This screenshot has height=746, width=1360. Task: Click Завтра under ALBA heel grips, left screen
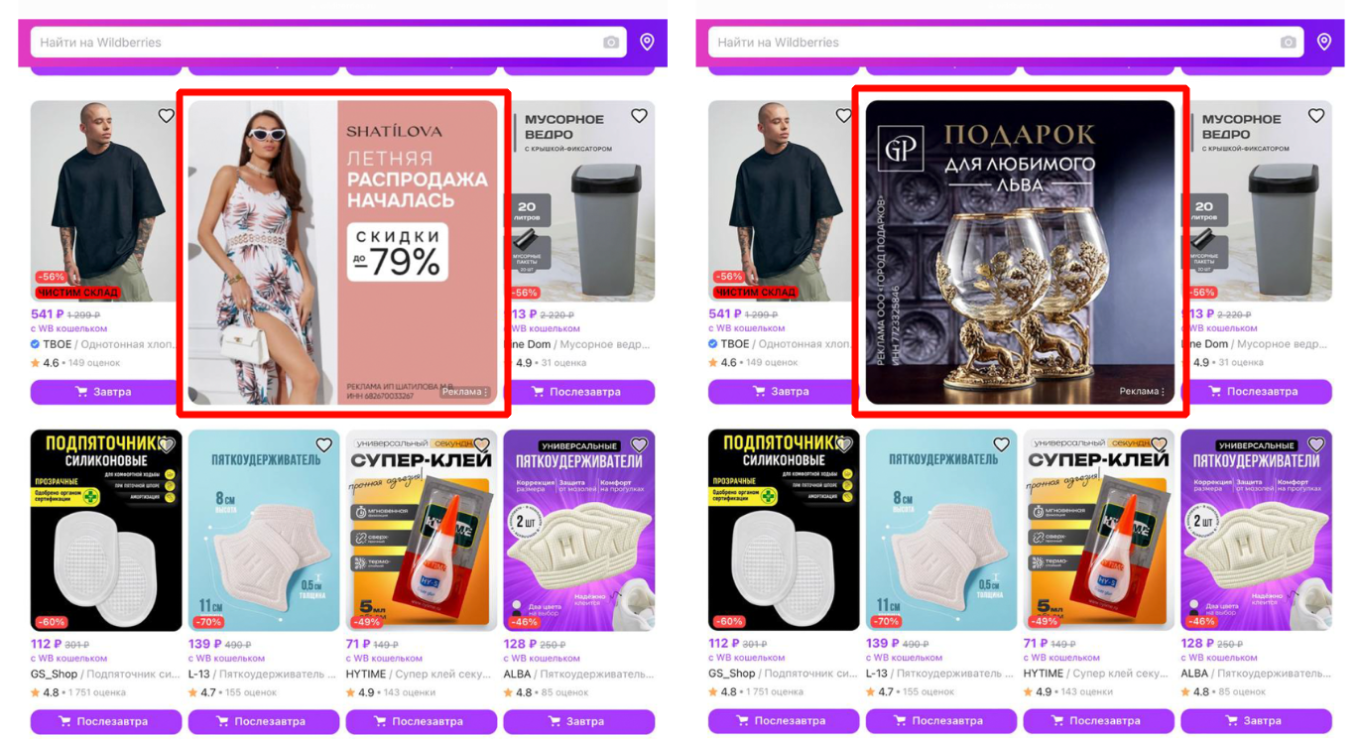tap(579, 721)
